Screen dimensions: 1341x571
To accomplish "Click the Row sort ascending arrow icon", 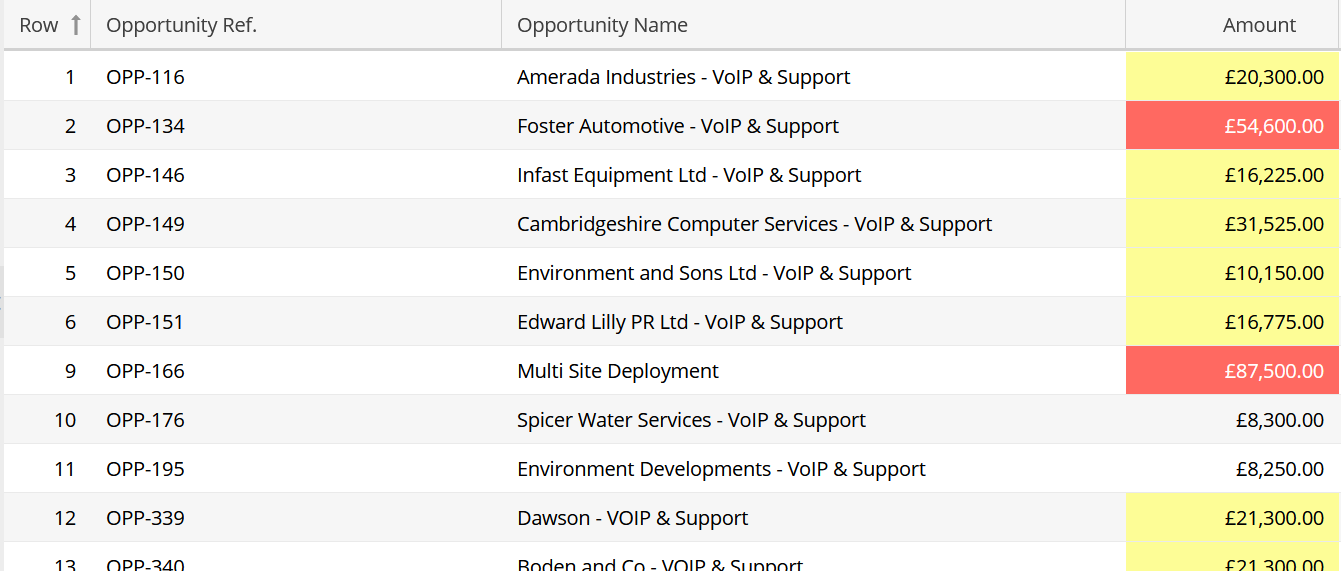I will tap(75, 25).
